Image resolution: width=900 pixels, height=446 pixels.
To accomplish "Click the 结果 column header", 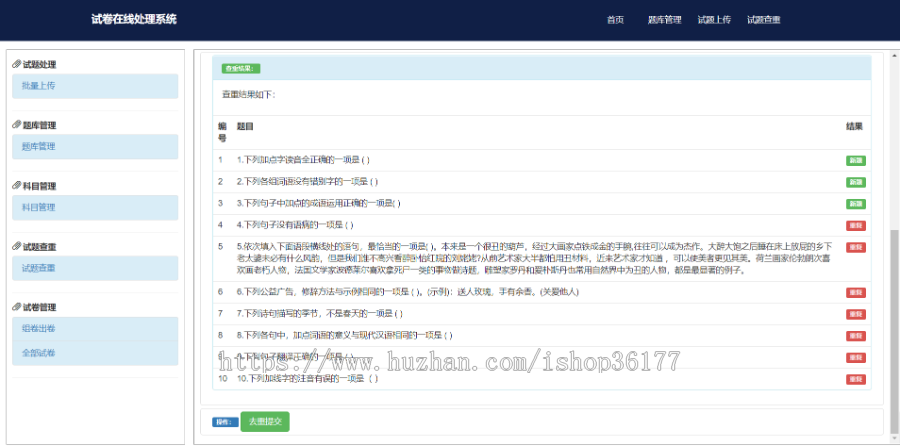I will click(854, 126).
